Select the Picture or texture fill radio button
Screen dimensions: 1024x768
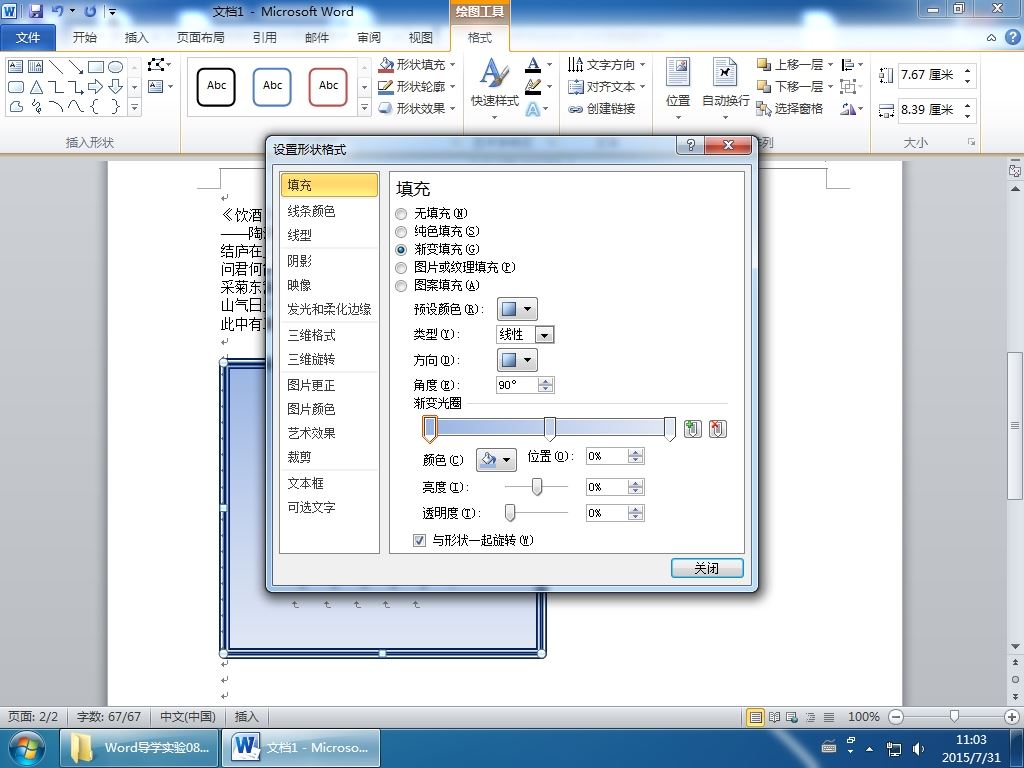click(x=401, y=267)
